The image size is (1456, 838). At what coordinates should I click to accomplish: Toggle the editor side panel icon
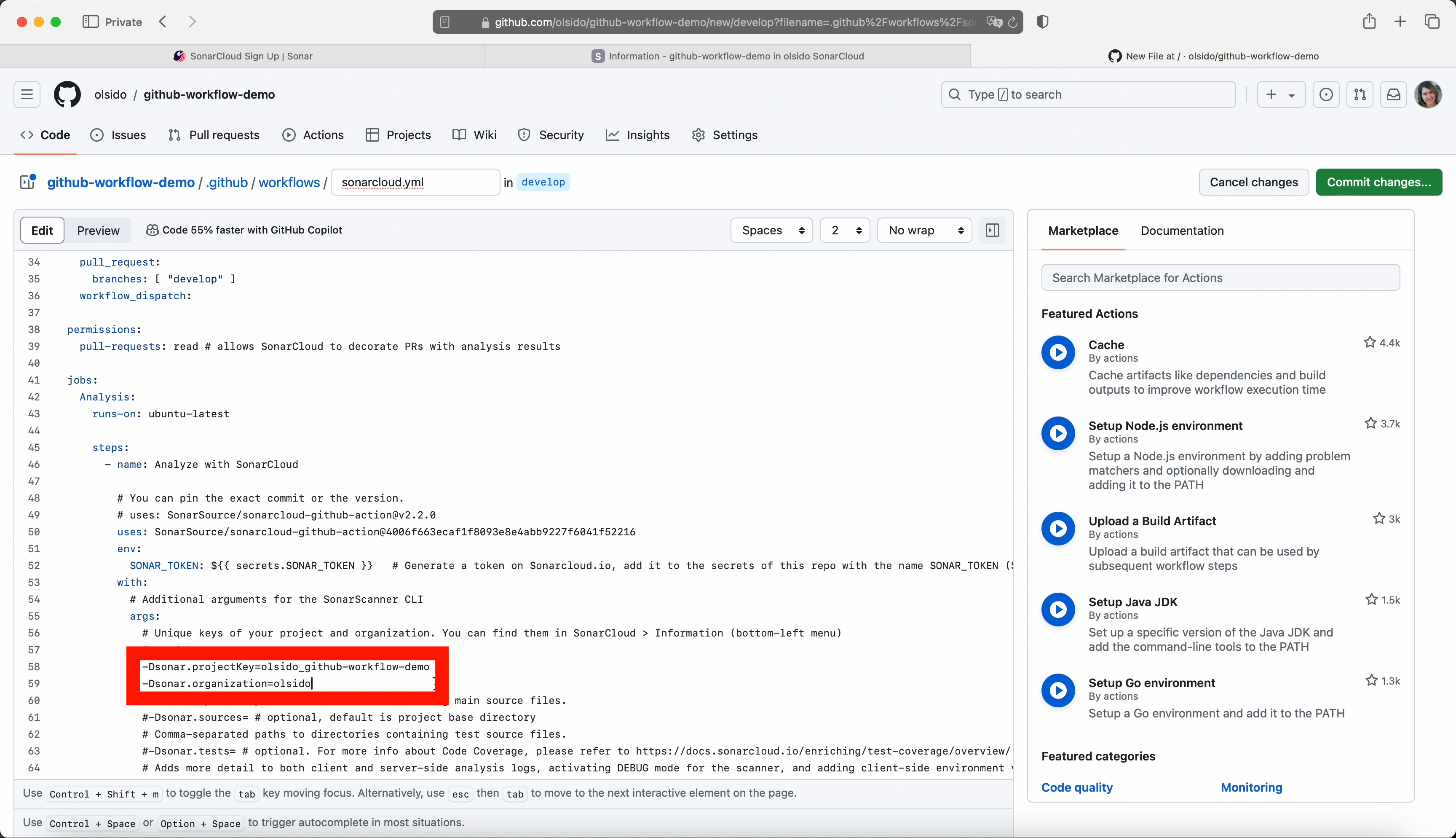pos(993,230)
